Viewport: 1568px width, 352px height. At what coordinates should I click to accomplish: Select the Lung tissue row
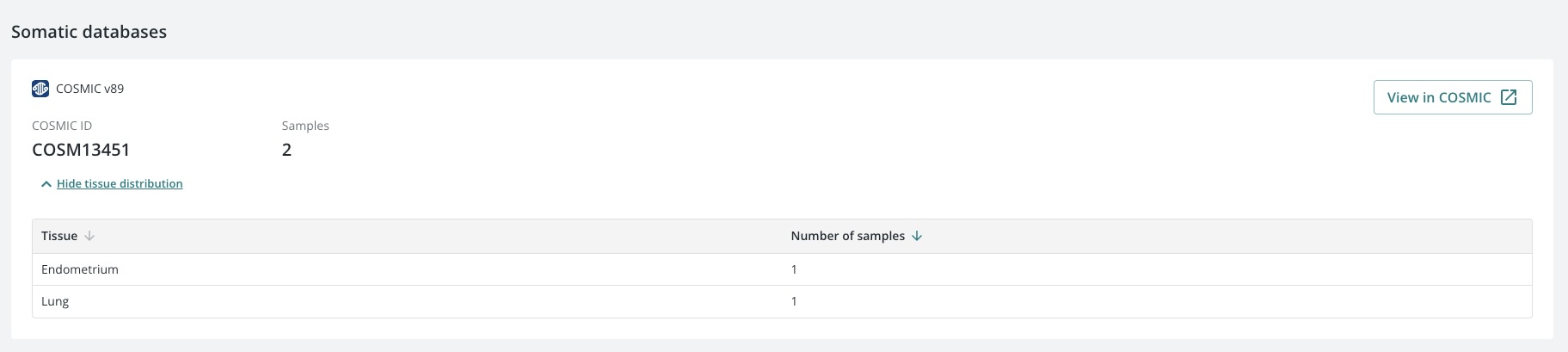pos(55,301)
